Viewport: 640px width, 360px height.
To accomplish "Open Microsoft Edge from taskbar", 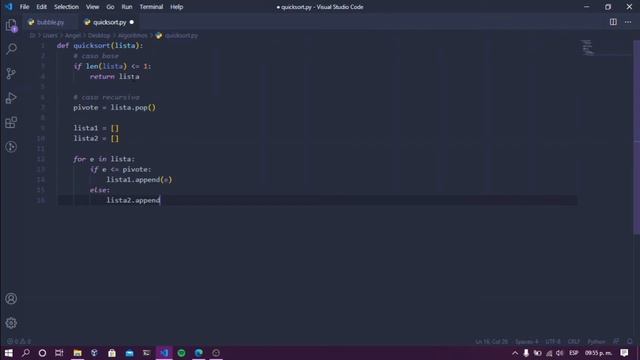I will pyautogui.click(x=199, y=353).
